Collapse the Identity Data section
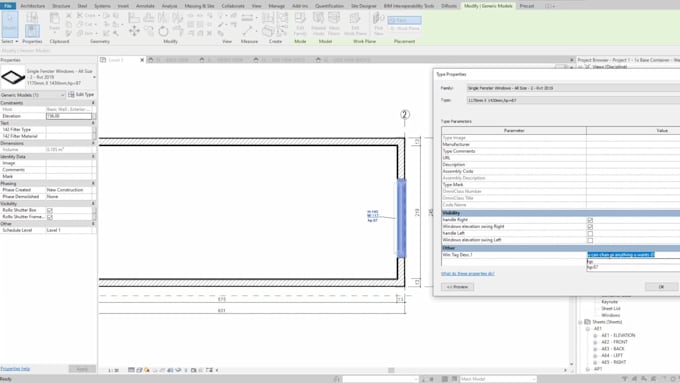The height and width of the screenshot is (383, 680). (x=93, y=157)
